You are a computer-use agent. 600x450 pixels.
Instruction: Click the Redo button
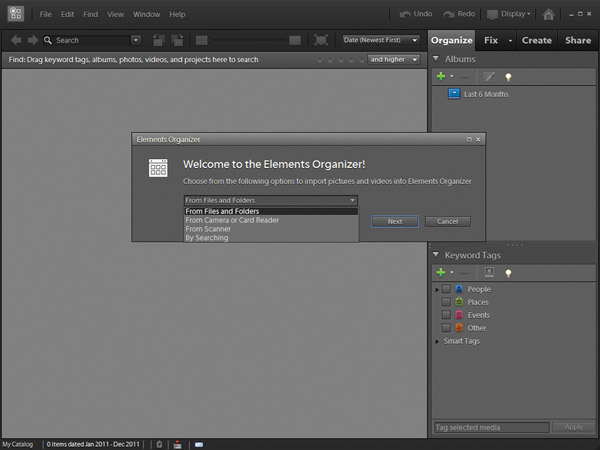(x=459, y=14)
